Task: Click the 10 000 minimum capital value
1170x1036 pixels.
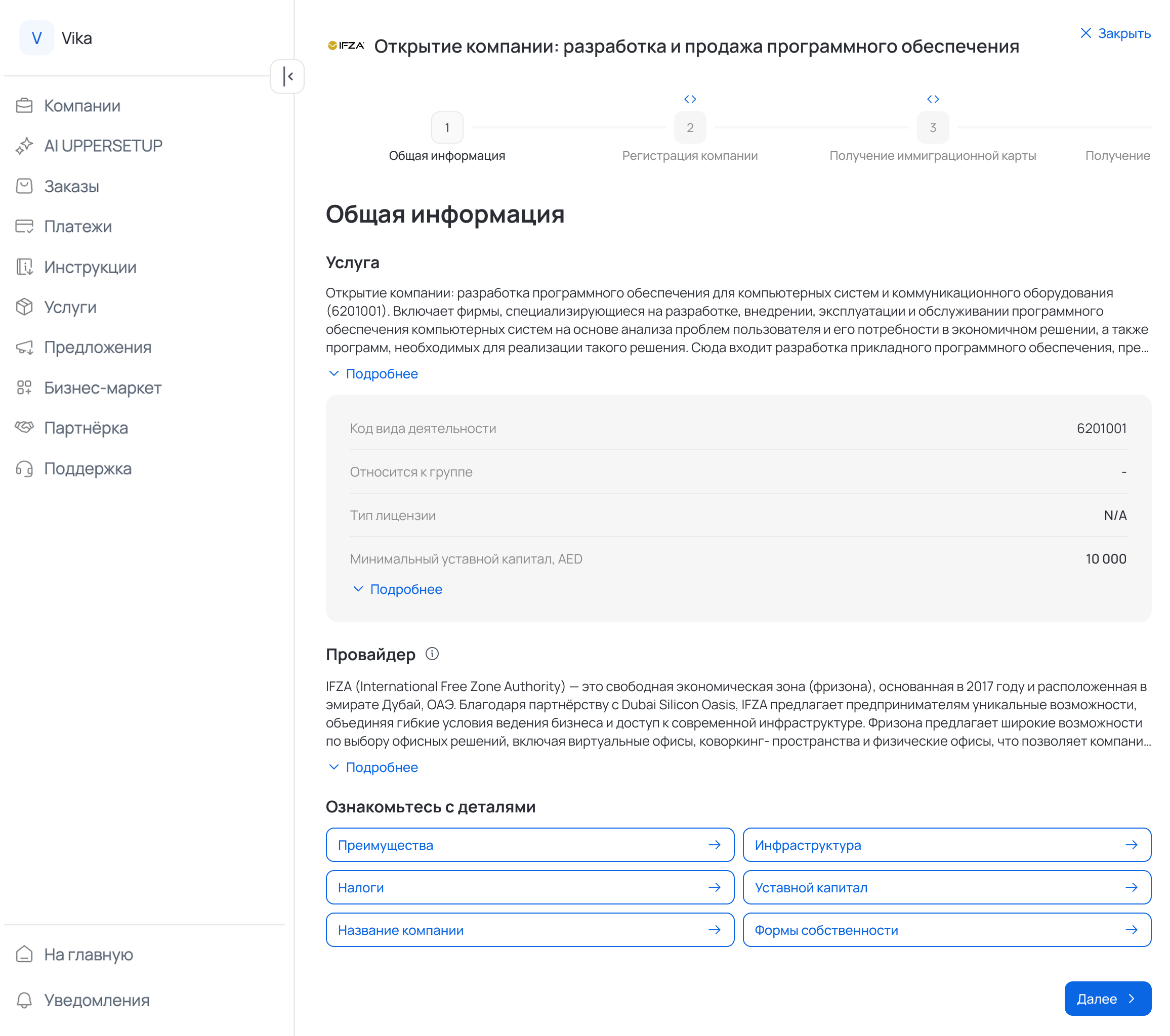Action: (1106, 559)
